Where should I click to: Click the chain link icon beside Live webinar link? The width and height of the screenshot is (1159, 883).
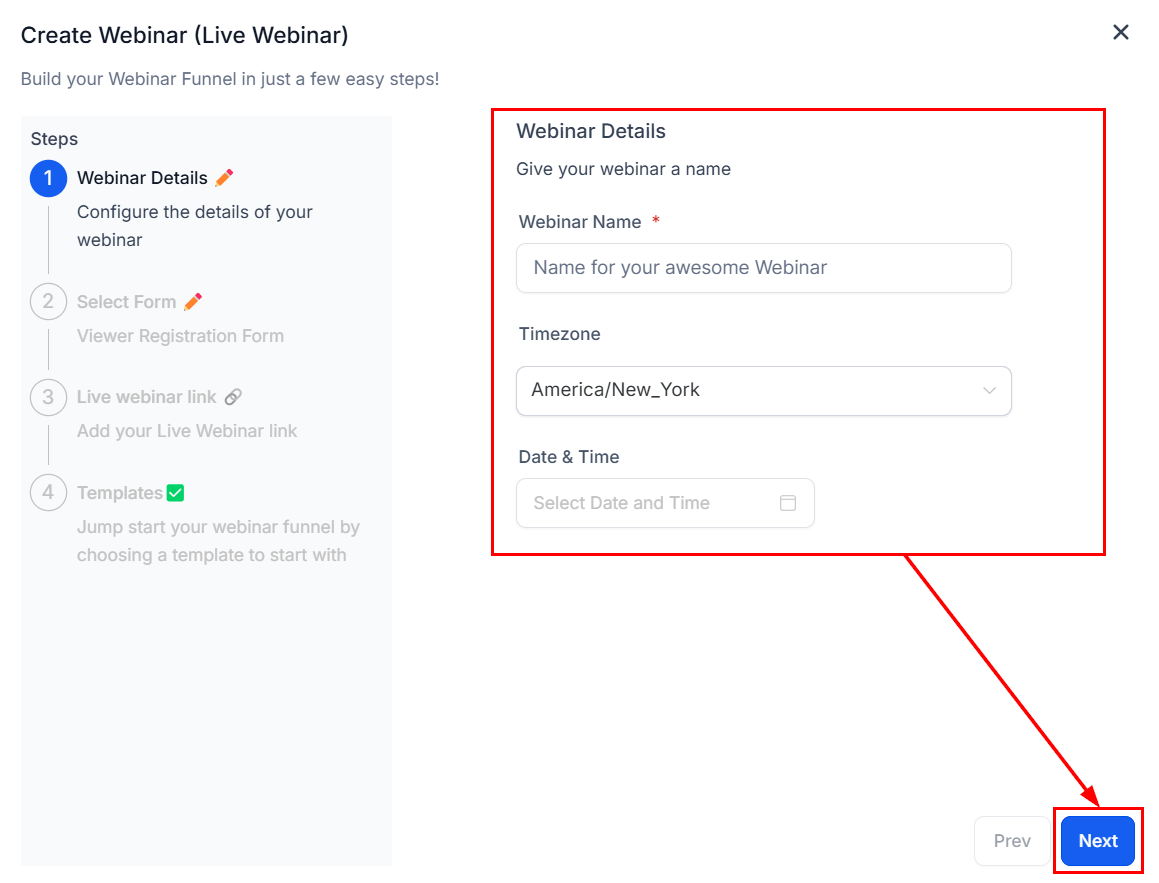[233, 397]
